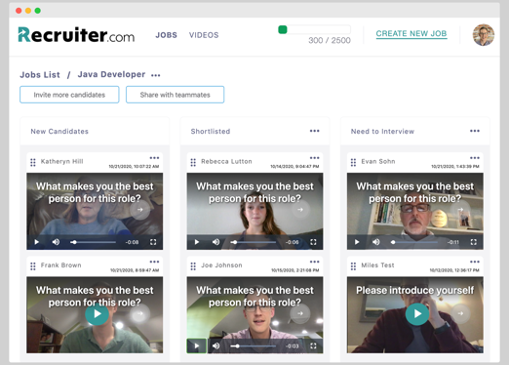Open user profile avatar in header
The width and height of the screenshot is (510, 366).
pos(483,35)
